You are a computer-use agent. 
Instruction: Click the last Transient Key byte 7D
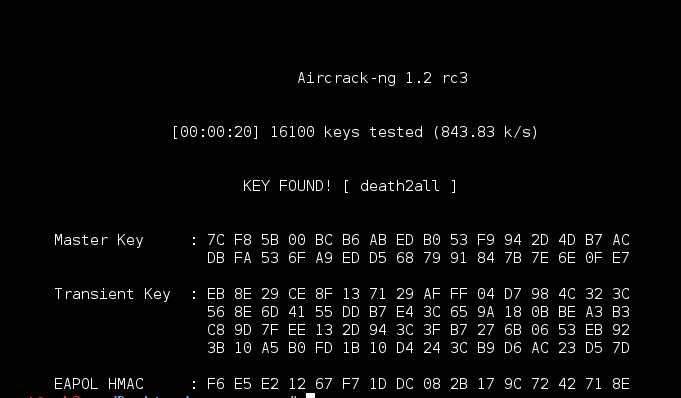tap(621, 348)
